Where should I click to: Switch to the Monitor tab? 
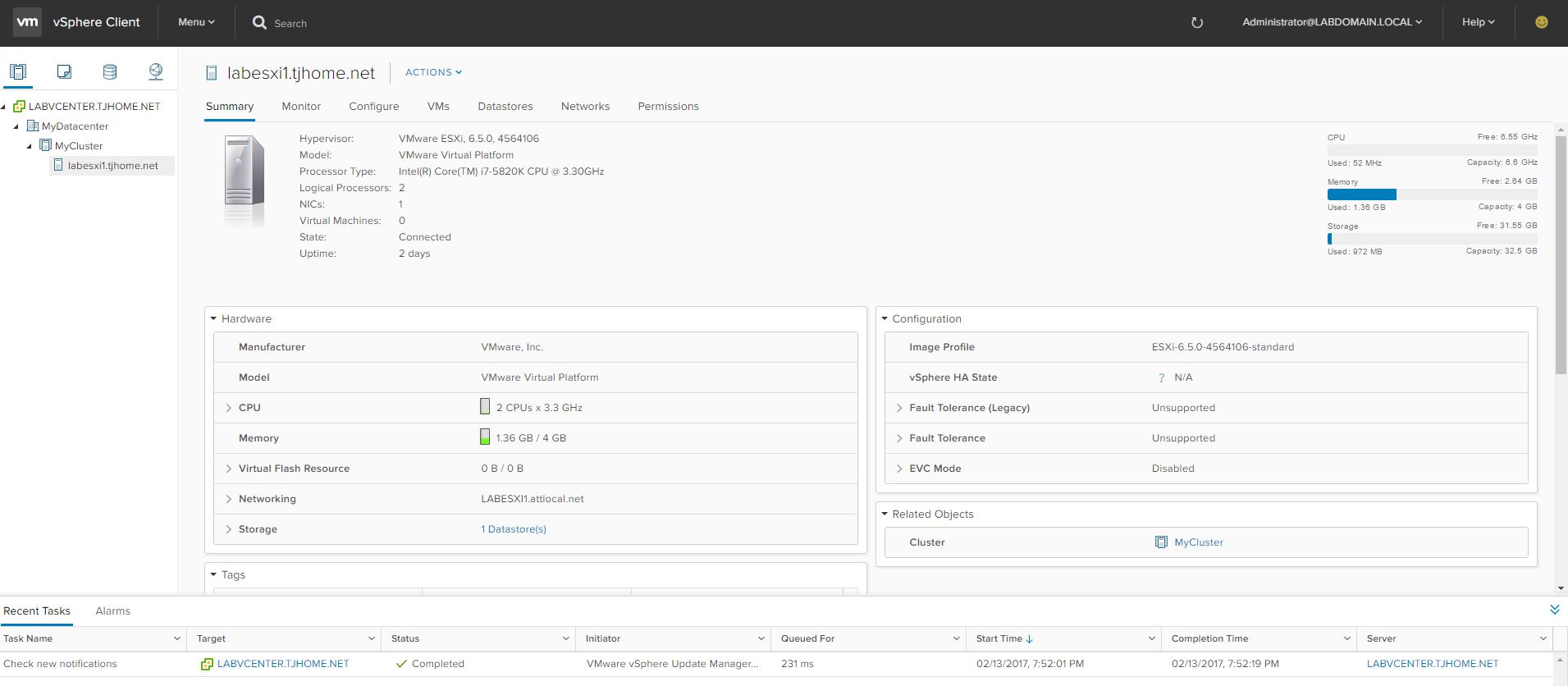coord(301,107)
